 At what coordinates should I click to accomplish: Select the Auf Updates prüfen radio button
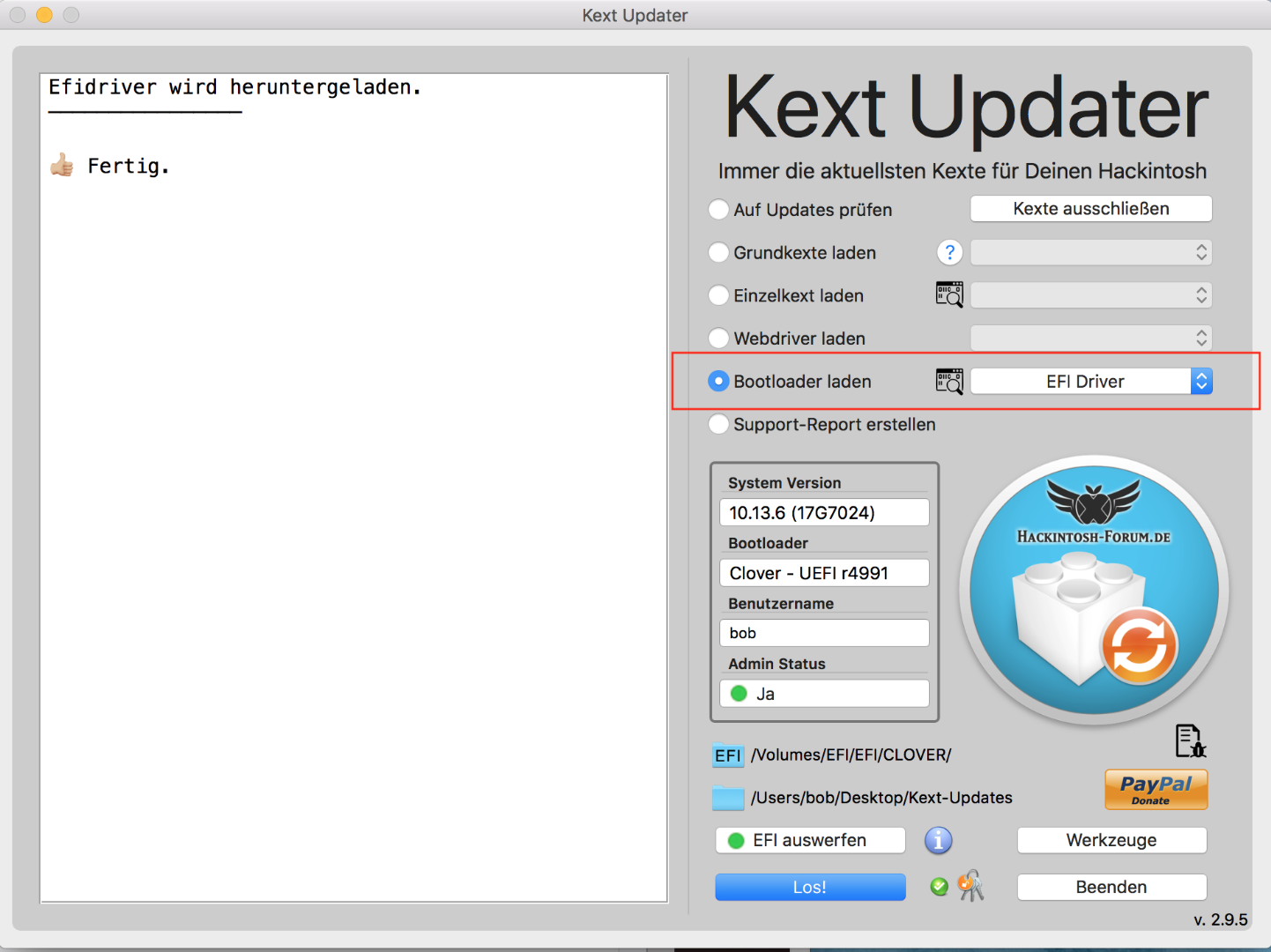pyautogui.click(x=719, y=210)
